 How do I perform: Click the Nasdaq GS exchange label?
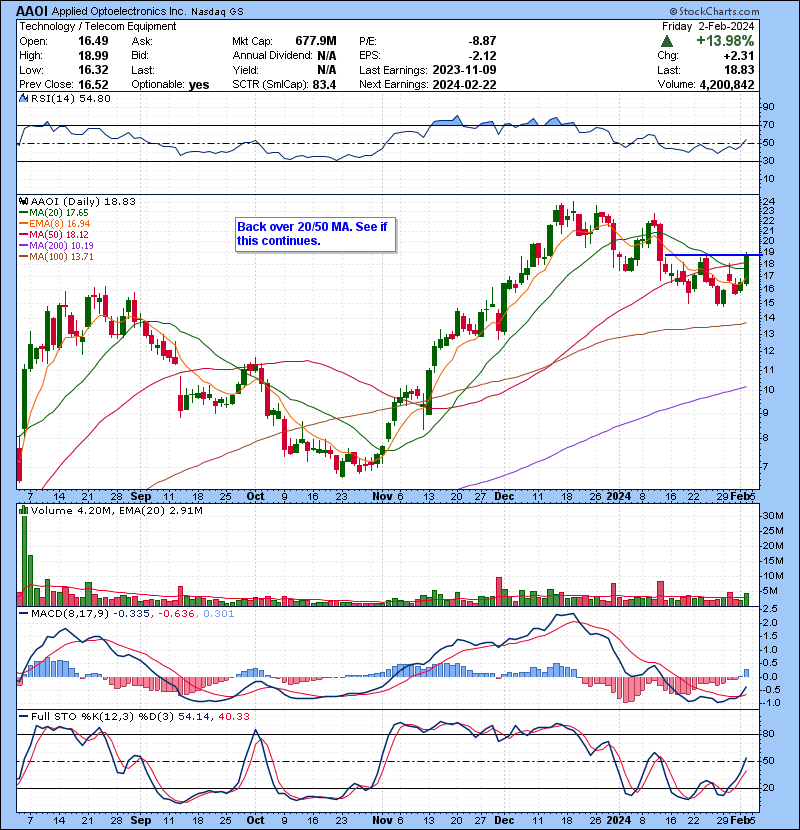217,12
